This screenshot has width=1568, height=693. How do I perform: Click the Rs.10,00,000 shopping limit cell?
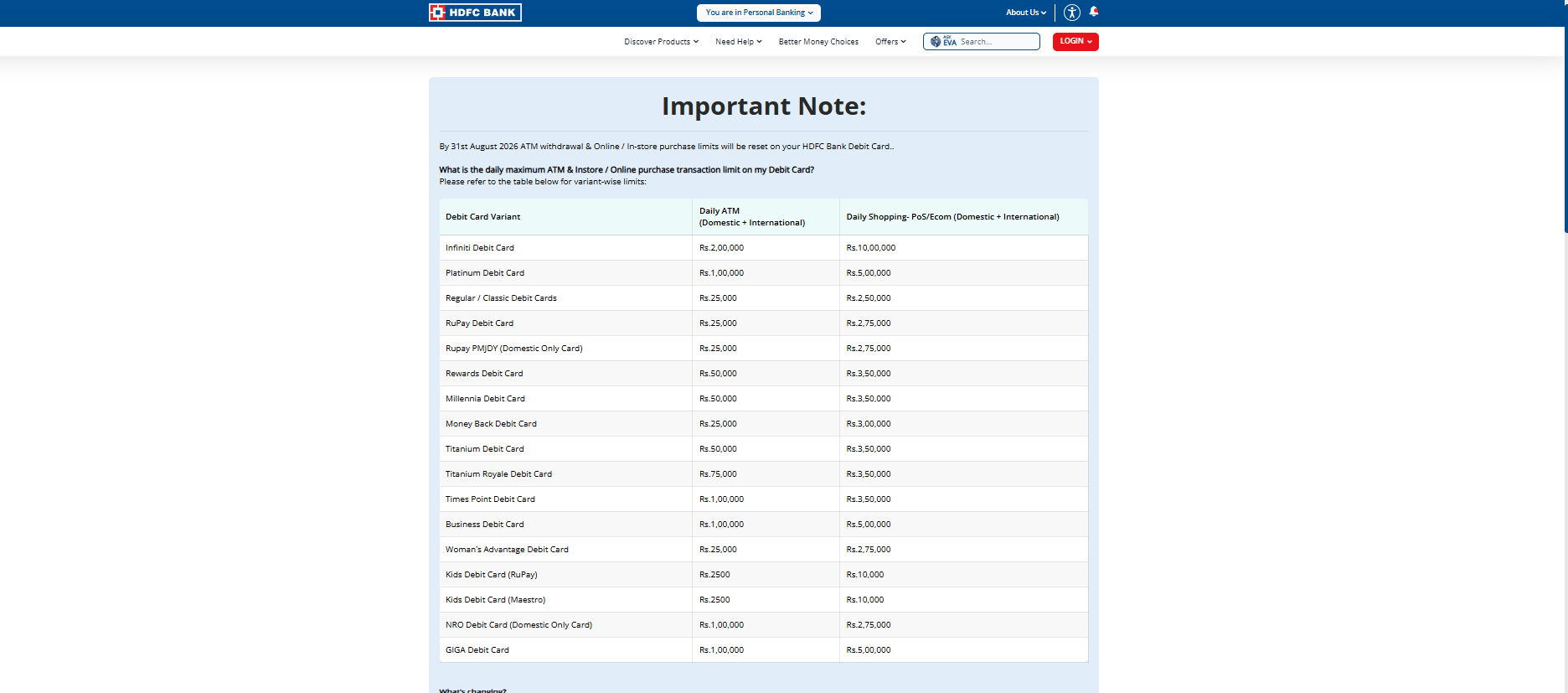coord(870,248)
